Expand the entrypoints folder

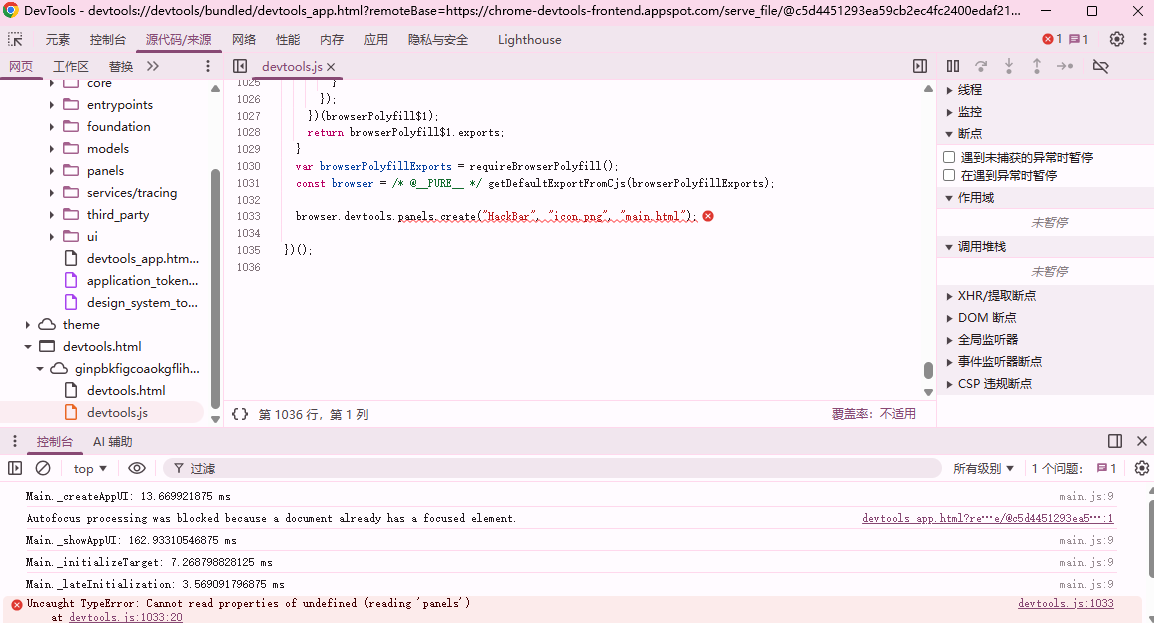[52, 105]
